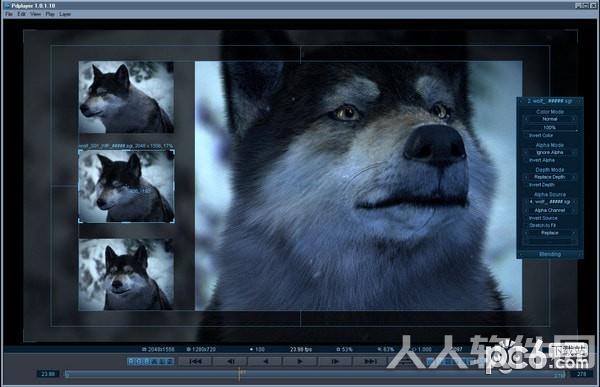Select the top wolf layer thumbnail

coord(126,97)
